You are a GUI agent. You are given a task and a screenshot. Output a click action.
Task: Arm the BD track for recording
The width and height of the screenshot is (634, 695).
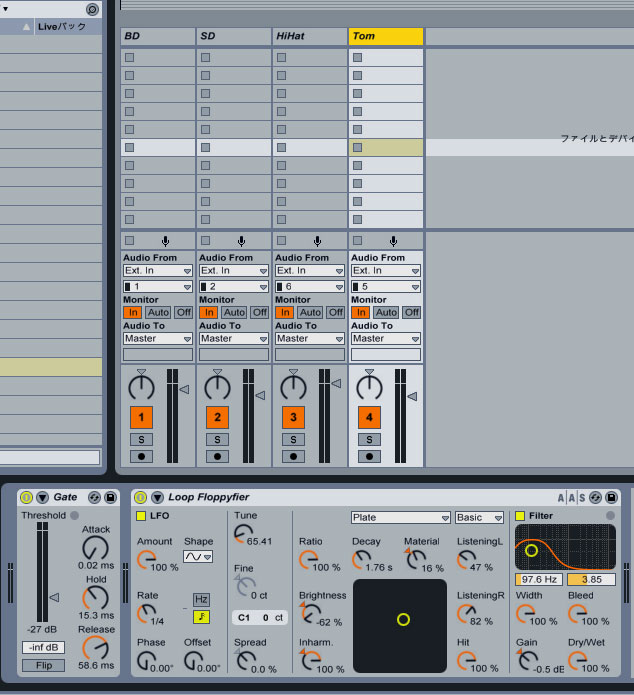141,457
